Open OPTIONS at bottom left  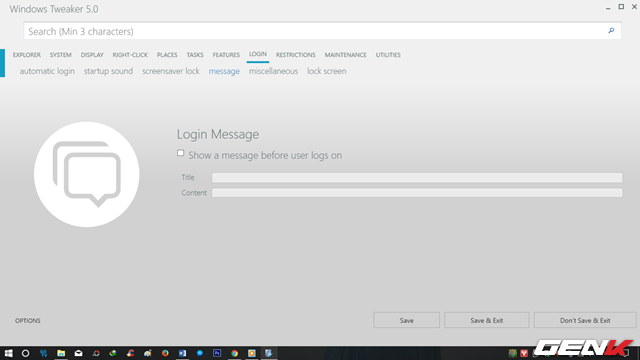[28, 321]
